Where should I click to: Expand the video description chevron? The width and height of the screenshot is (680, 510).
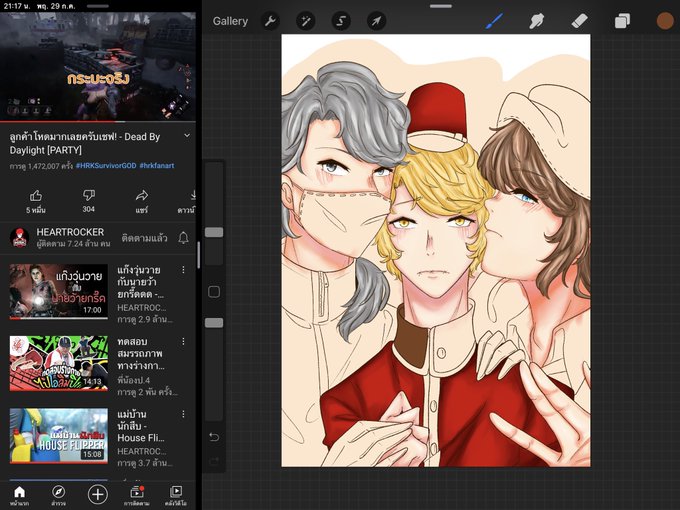[x=187, y=136]
